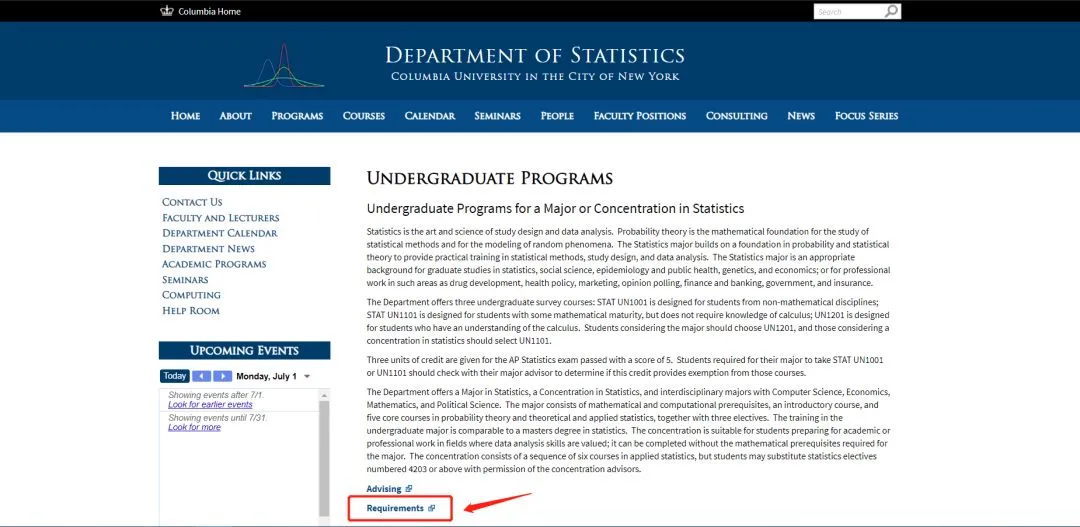Follow the Look for more link
The height and width of the screenshot is (527, 1080).
click(x=194, y=427)
